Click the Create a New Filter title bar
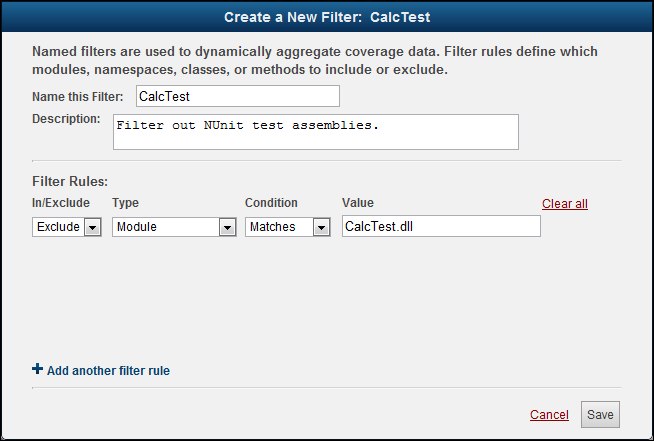This screenshot has width=654, height=441. [327, 17]
